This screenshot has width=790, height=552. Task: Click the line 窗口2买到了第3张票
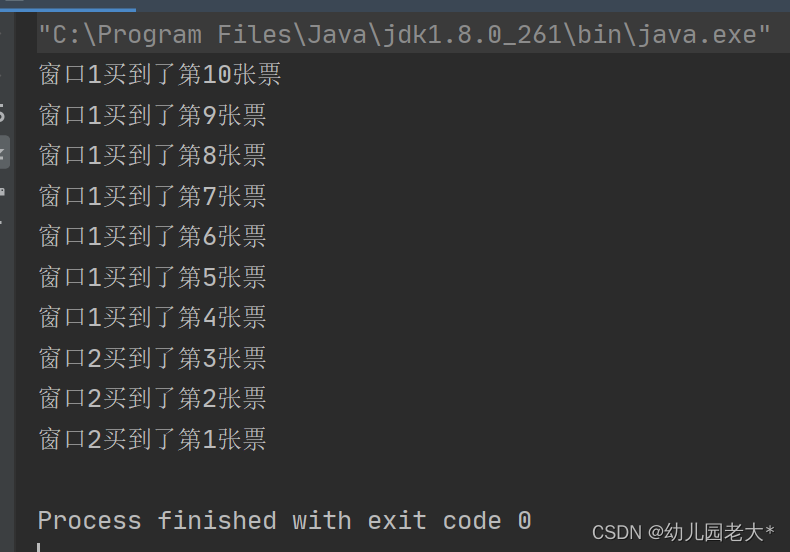[x=152, y=358]
